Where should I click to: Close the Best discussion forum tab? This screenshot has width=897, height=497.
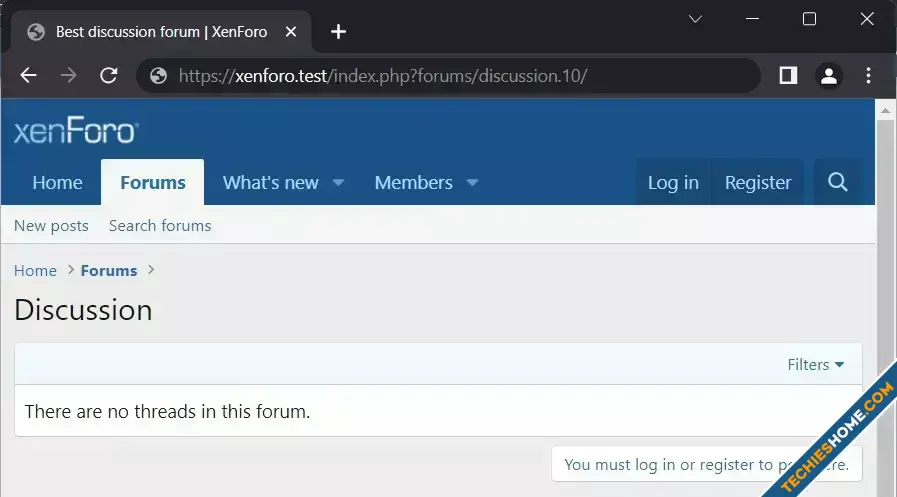[291, 32]
